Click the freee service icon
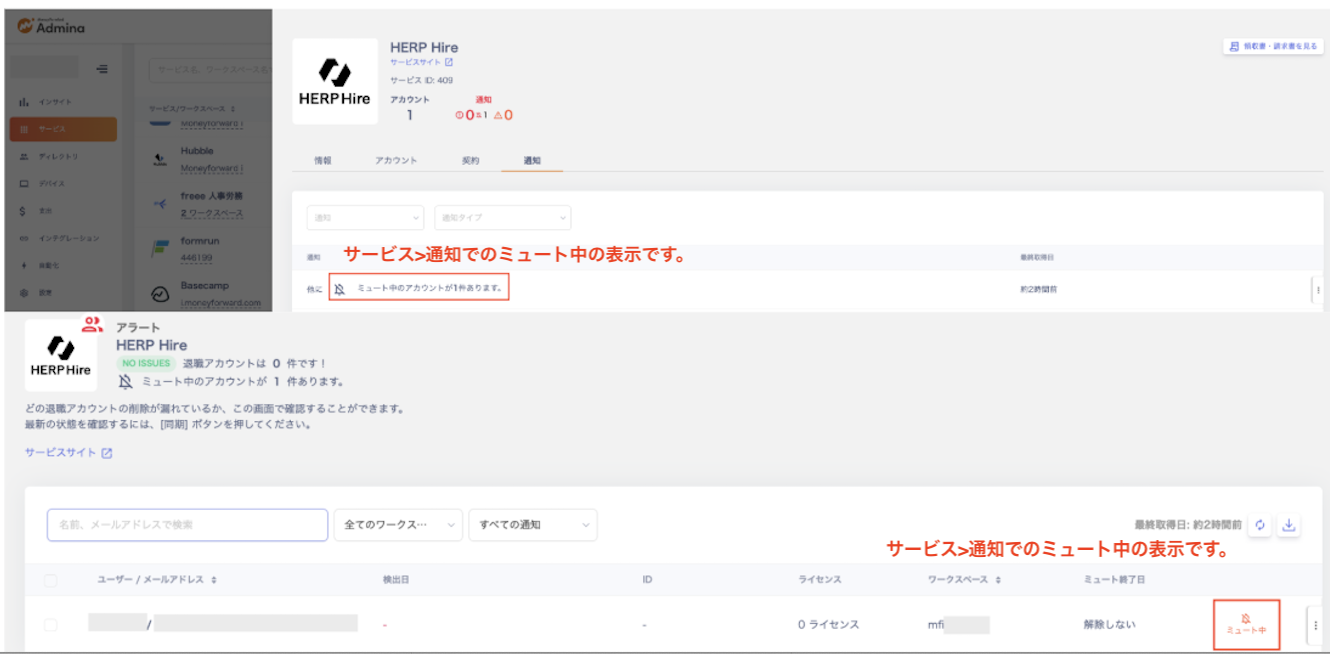1330x654 pixels. click(x=160, y=204)
